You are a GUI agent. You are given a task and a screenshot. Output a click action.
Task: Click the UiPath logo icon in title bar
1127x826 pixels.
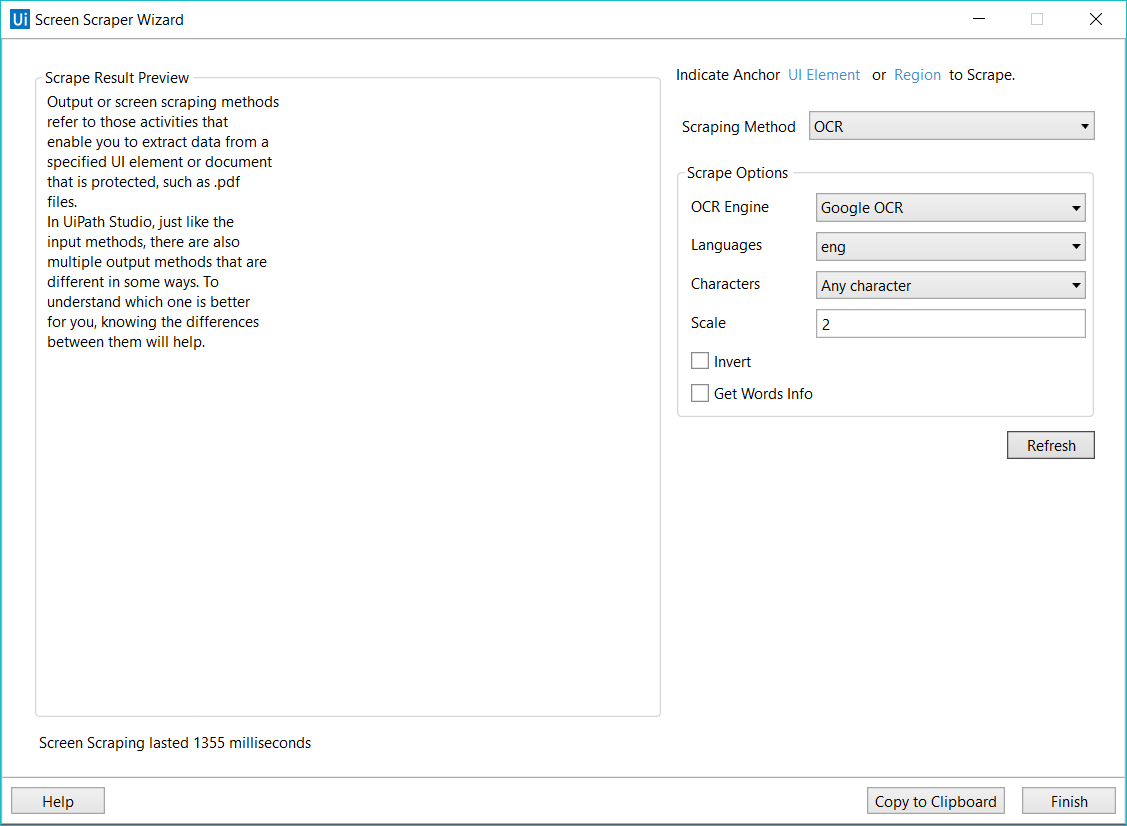pos(20,19)
